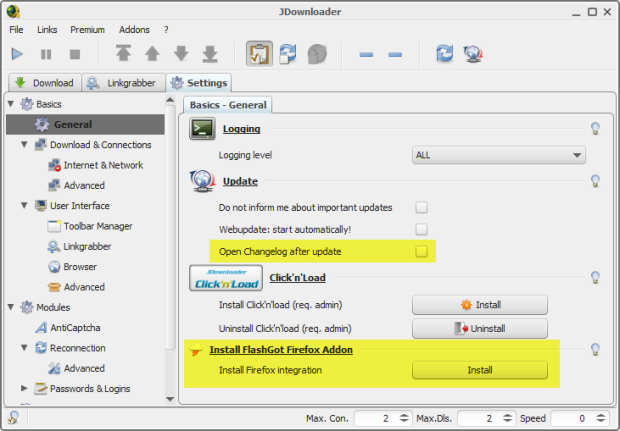Open the Logging level dropdown
620x431 pixels.
coord(499,155)
